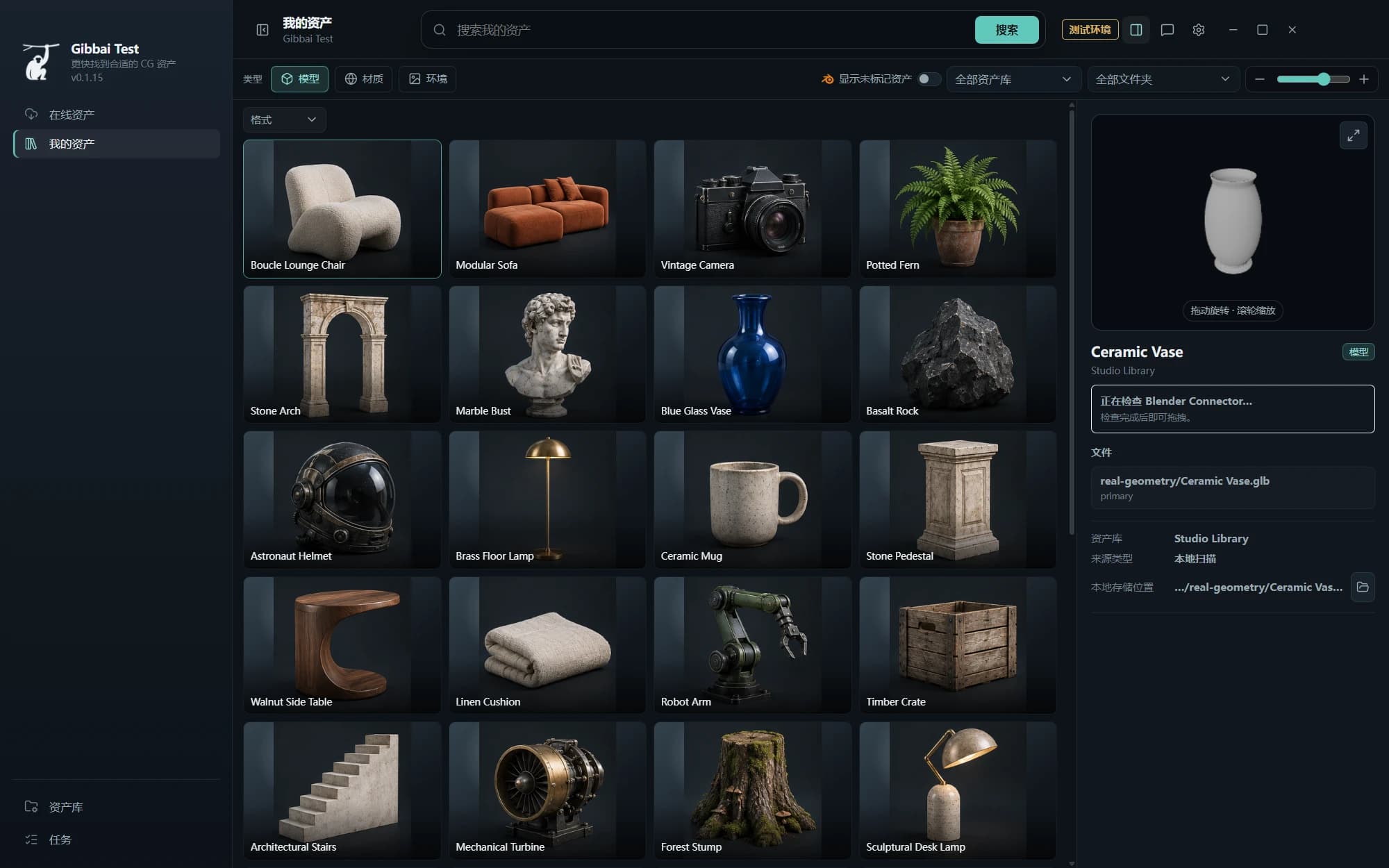Open the feedback chat bubble icon

click(1167, 30)
